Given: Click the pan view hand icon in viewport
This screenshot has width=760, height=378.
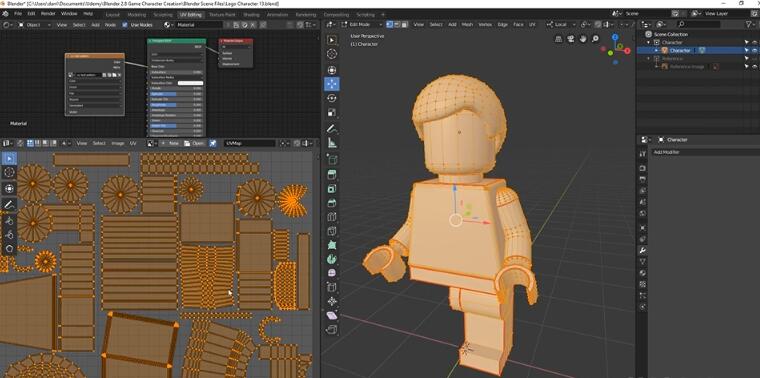Looking at the screenshot, I should click(583, 39).
